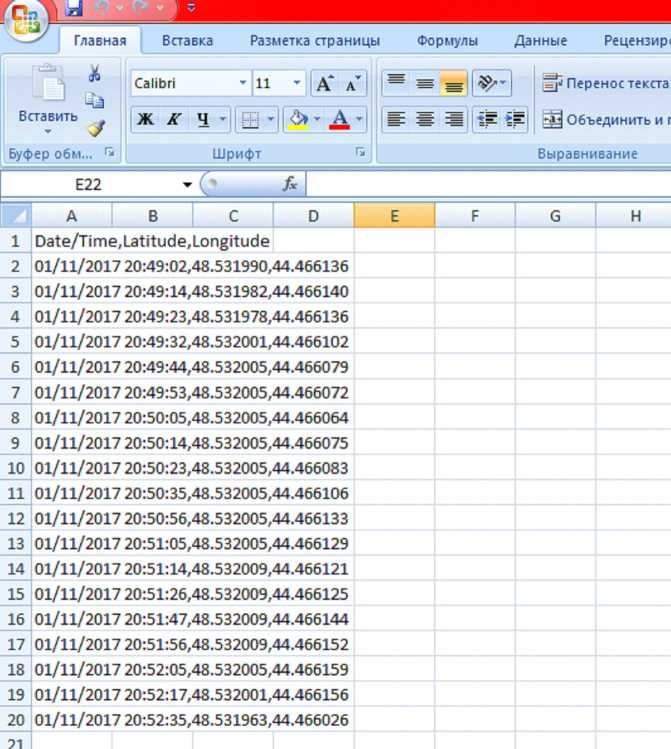
Task: Expand the Calibri font list
Action: point(243,84)
